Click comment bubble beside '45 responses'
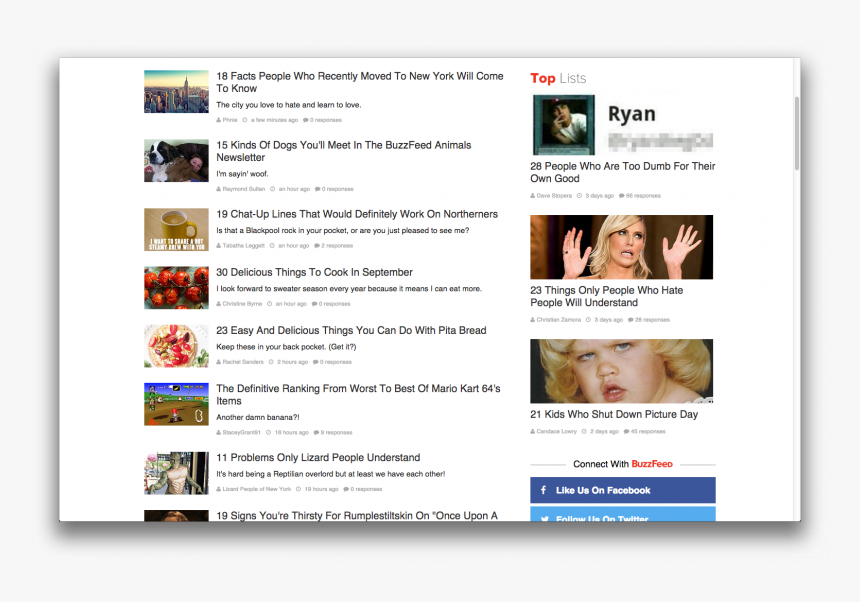This screenshot has width=860, height=602. pyautogui.click(x=626, y=431)
